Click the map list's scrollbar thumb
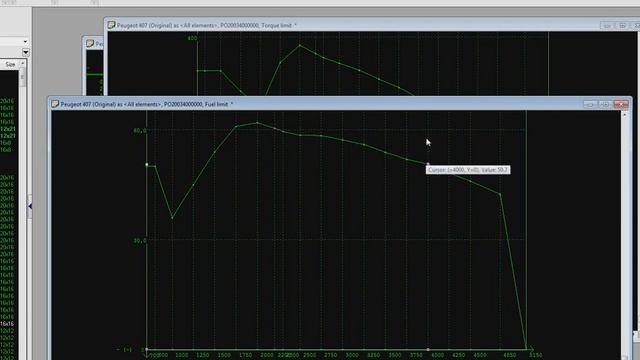The height and width of the screenshot is (360, 640). click(22, 78)
